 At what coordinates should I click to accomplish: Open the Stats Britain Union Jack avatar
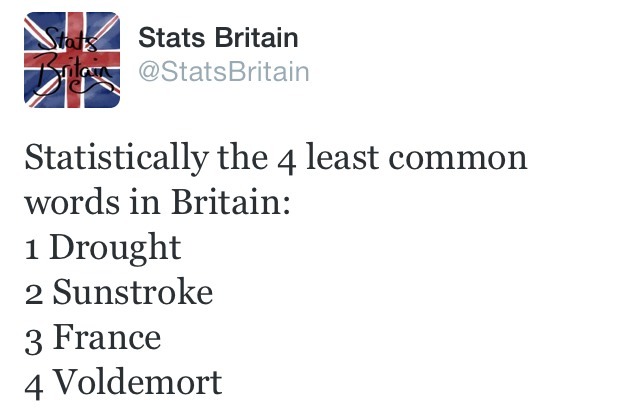pyautogui.click(x=72, y=60)
